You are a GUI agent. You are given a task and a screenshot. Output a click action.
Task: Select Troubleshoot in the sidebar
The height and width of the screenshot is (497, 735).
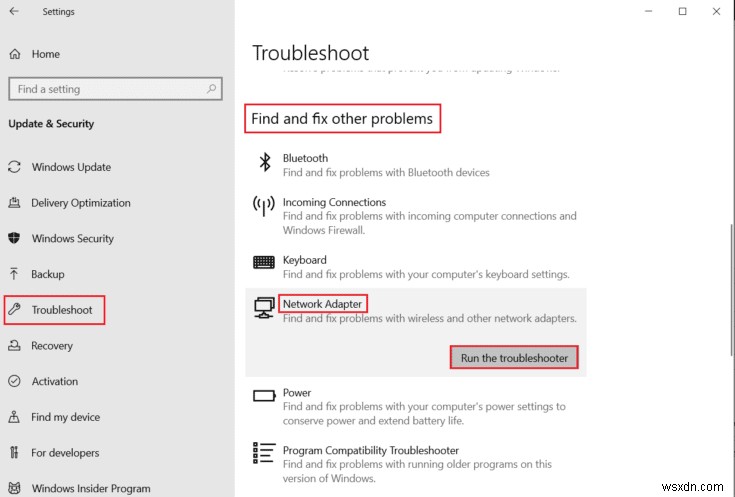61,310
